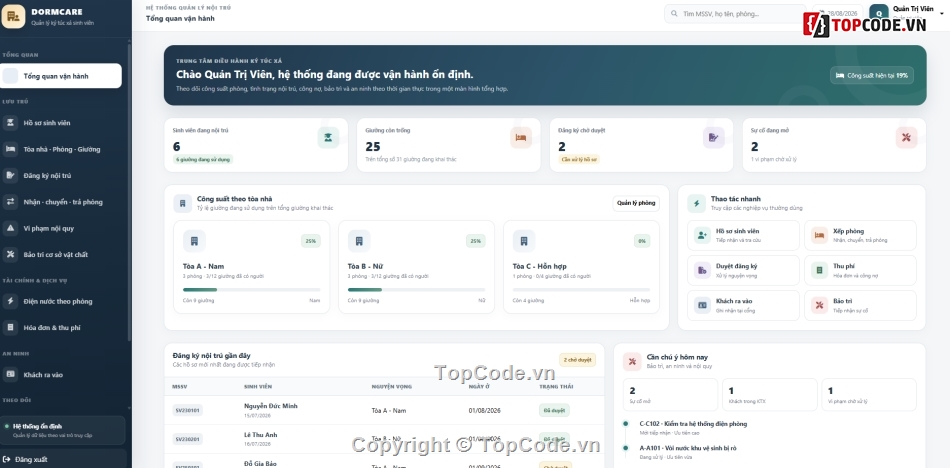Click the Công suất hiện tại 19% badge
Image resolution: width=950 pixels, height=468 pixels.
[x=872, y=75]
